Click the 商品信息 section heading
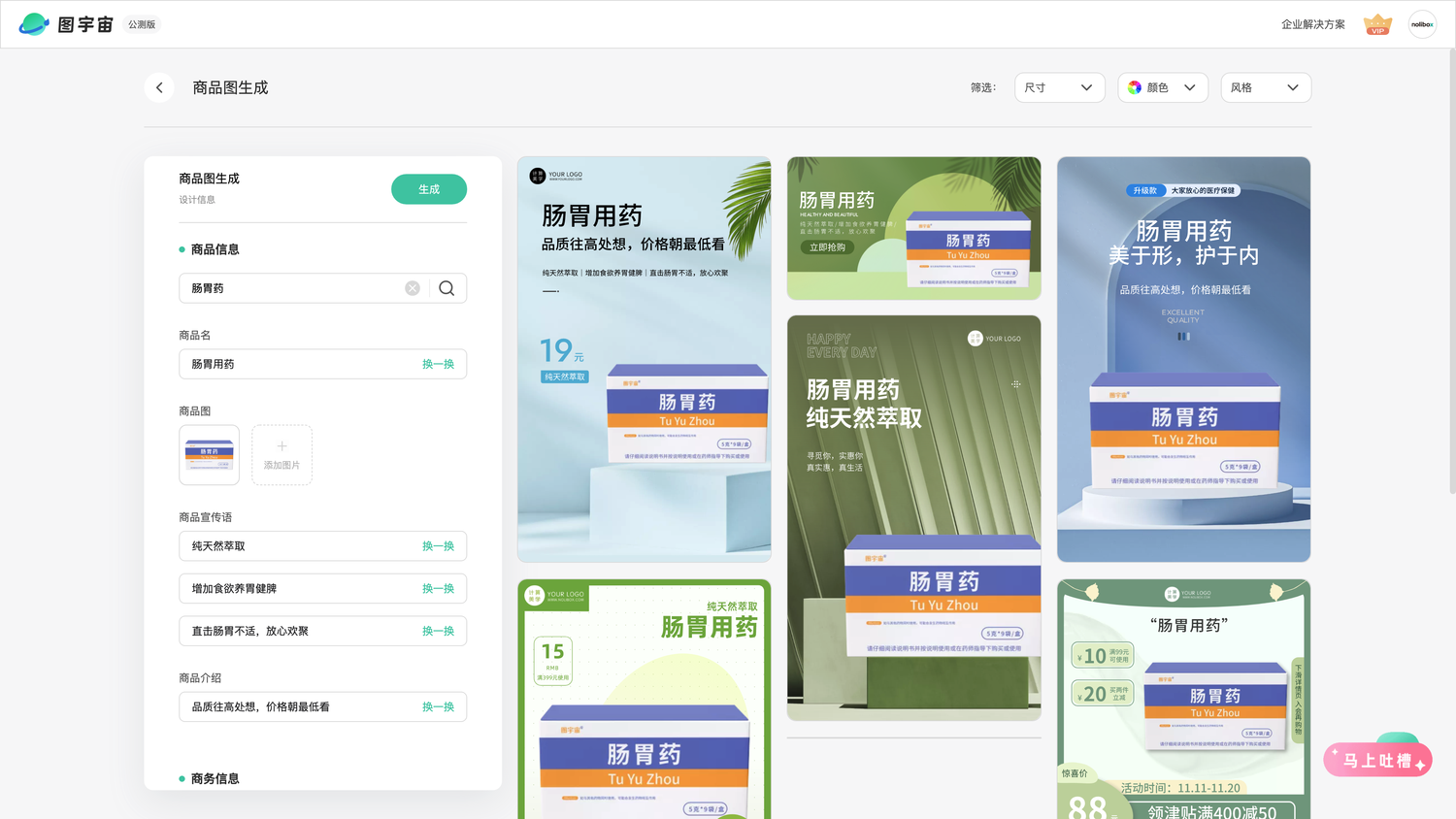The image size is (1456, 819). pos(215,249)
